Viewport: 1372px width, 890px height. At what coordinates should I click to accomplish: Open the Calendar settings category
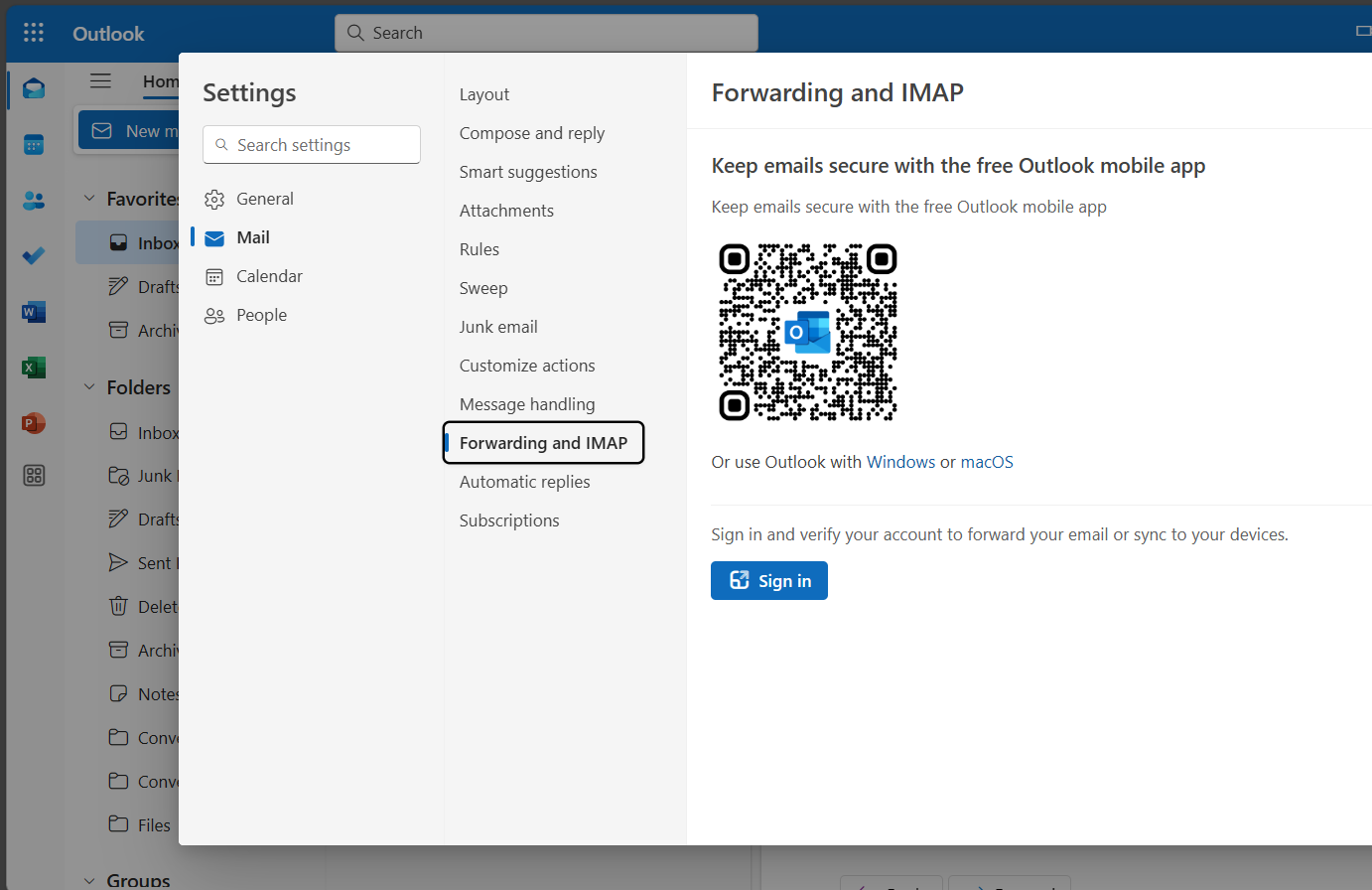tap(269, 276)
